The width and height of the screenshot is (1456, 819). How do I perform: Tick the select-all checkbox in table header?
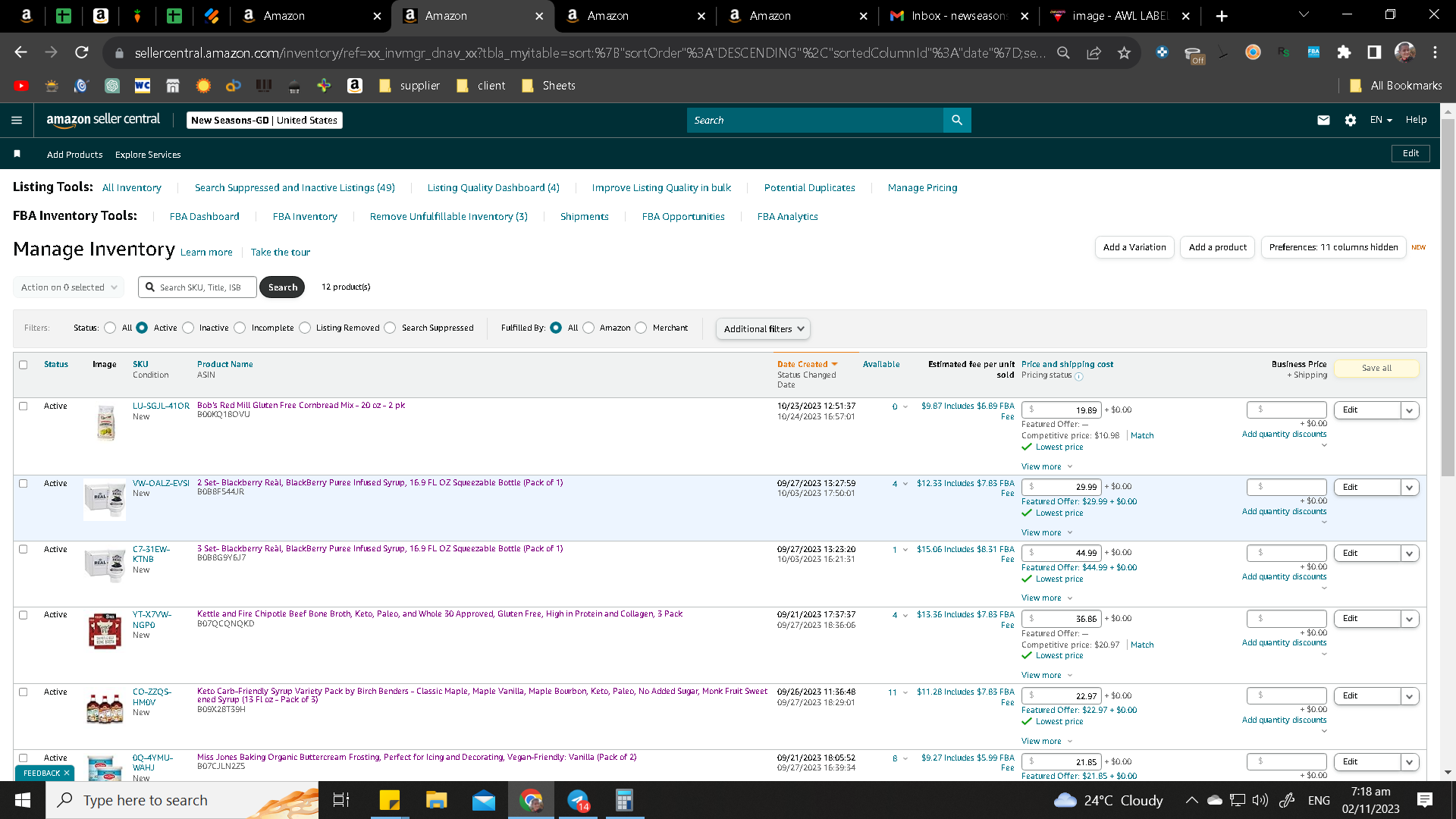click(x=24, y=365)
